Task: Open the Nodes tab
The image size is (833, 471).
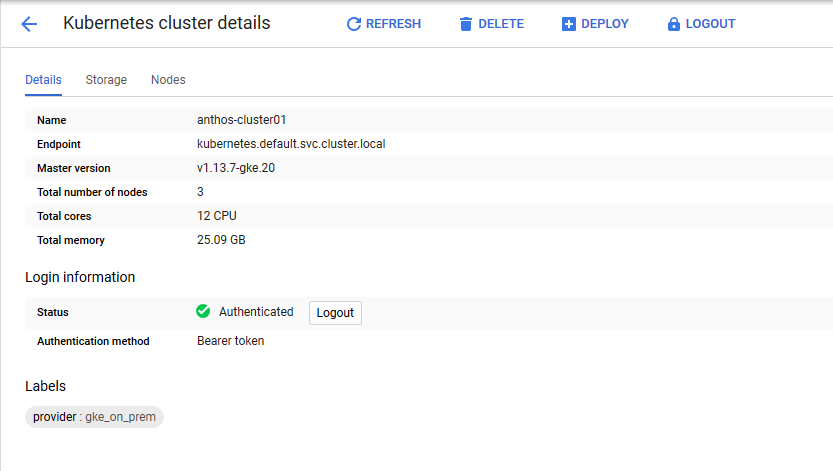Action: tap(168, 80)
